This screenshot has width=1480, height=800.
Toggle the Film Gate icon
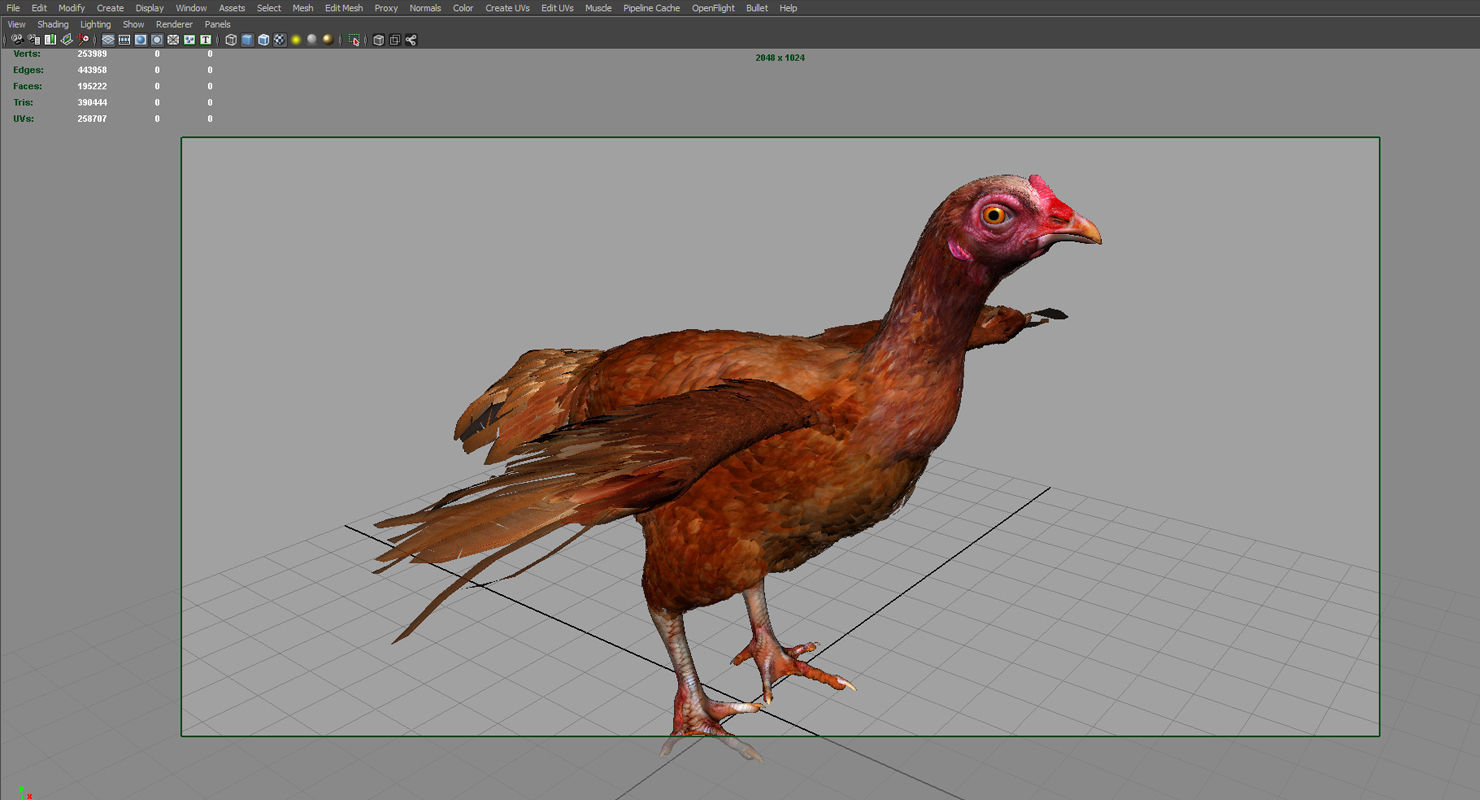point(124,40)
